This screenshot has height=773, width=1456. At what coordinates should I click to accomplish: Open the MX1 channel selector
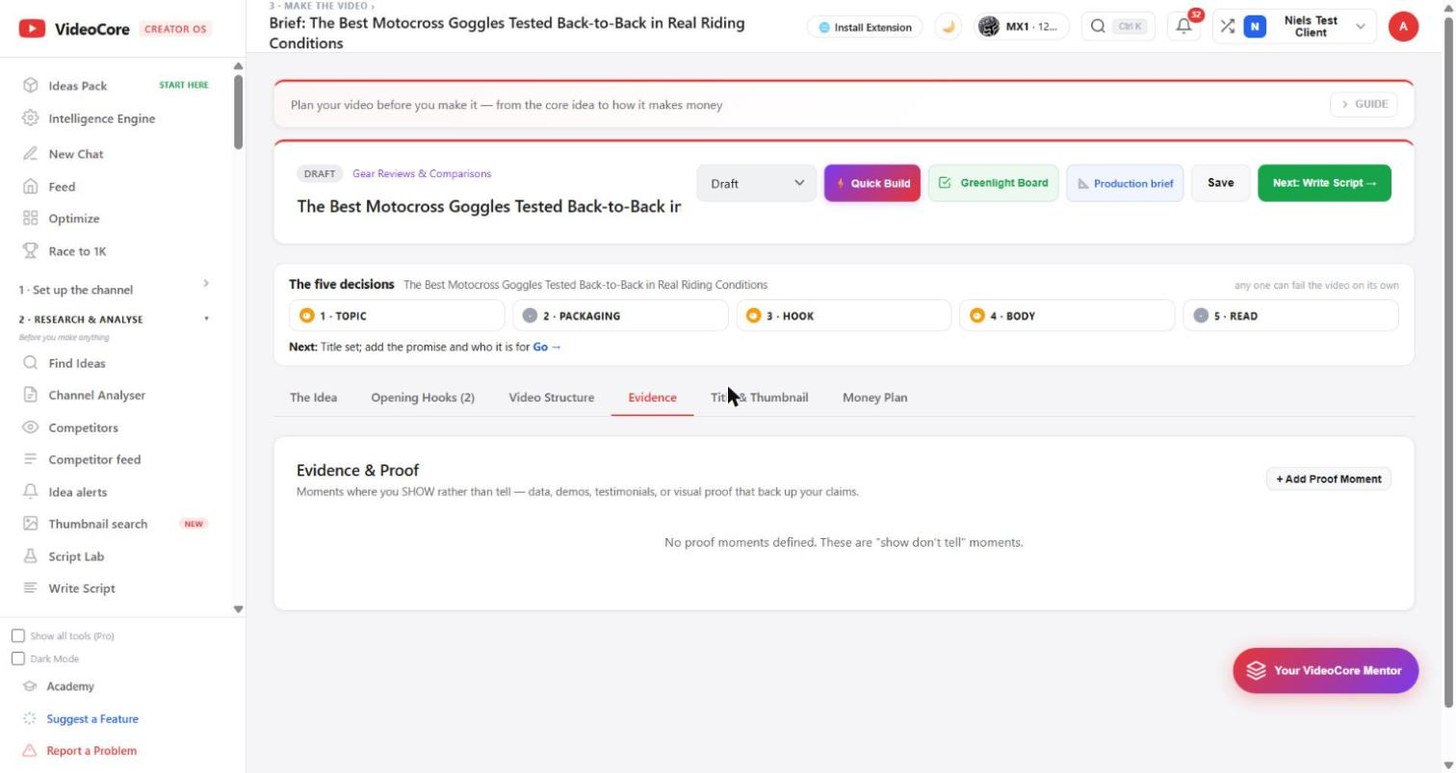click(1020, 27)
